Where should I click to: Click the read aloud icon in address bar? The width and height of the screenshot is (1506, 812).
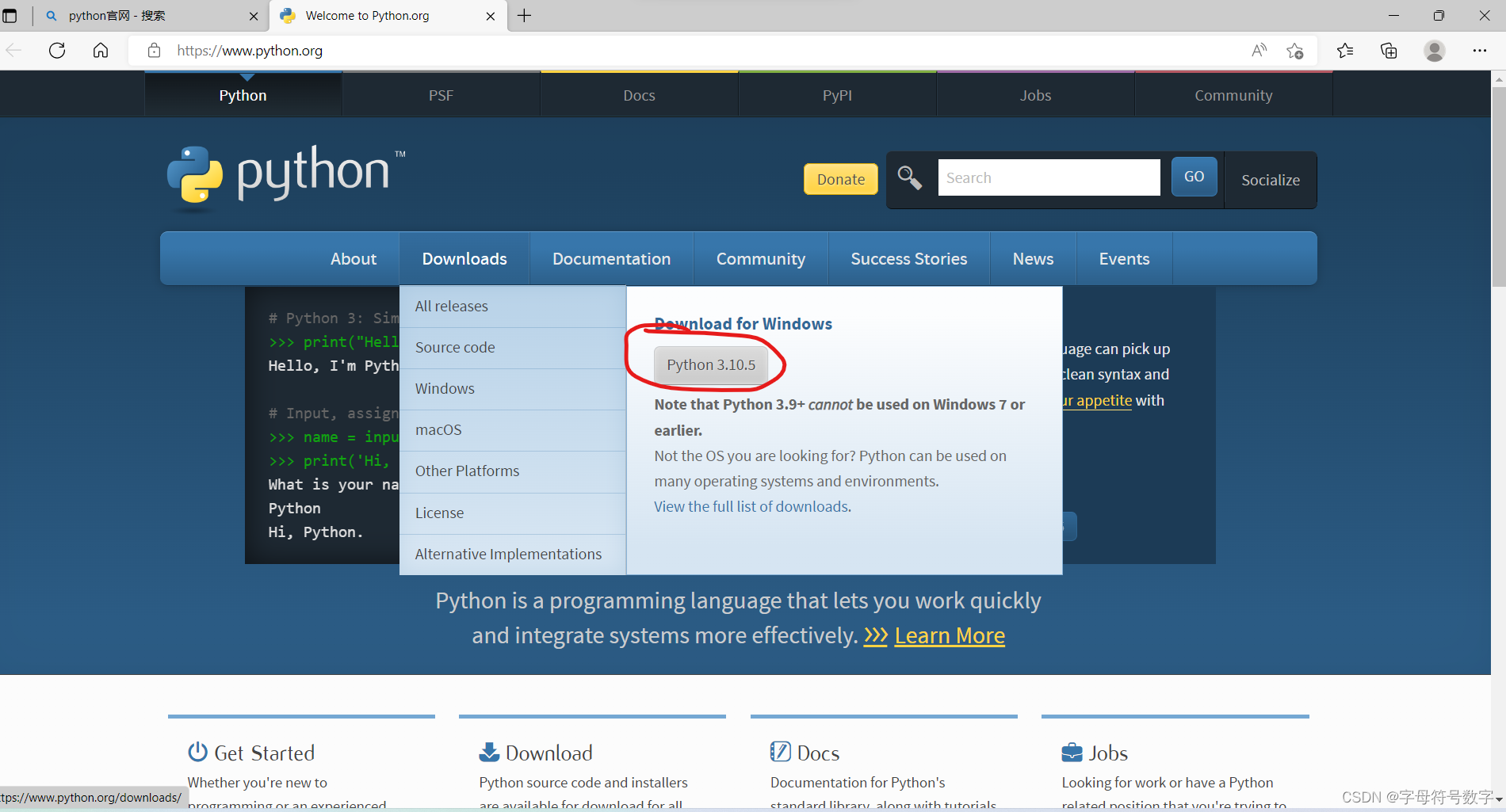point(1259,50)
